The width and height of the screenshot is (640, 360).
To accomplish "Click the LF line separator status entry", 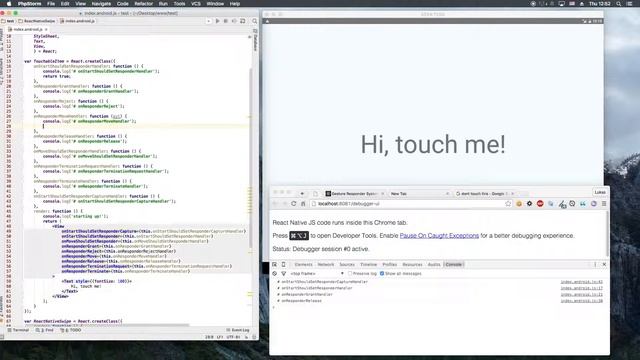I will (220, 337).
